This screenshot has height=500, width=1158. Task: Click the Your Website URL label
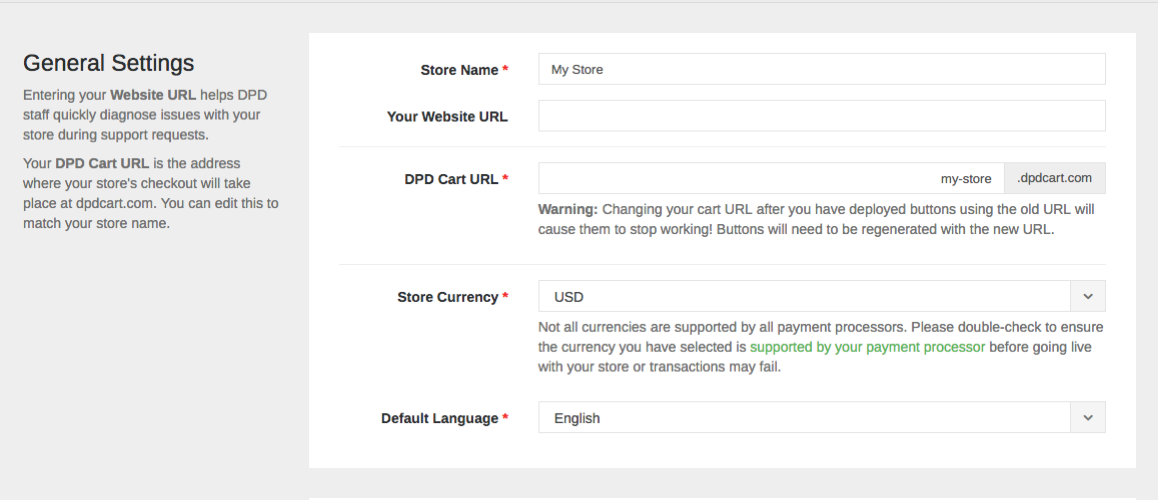(448, 117)
